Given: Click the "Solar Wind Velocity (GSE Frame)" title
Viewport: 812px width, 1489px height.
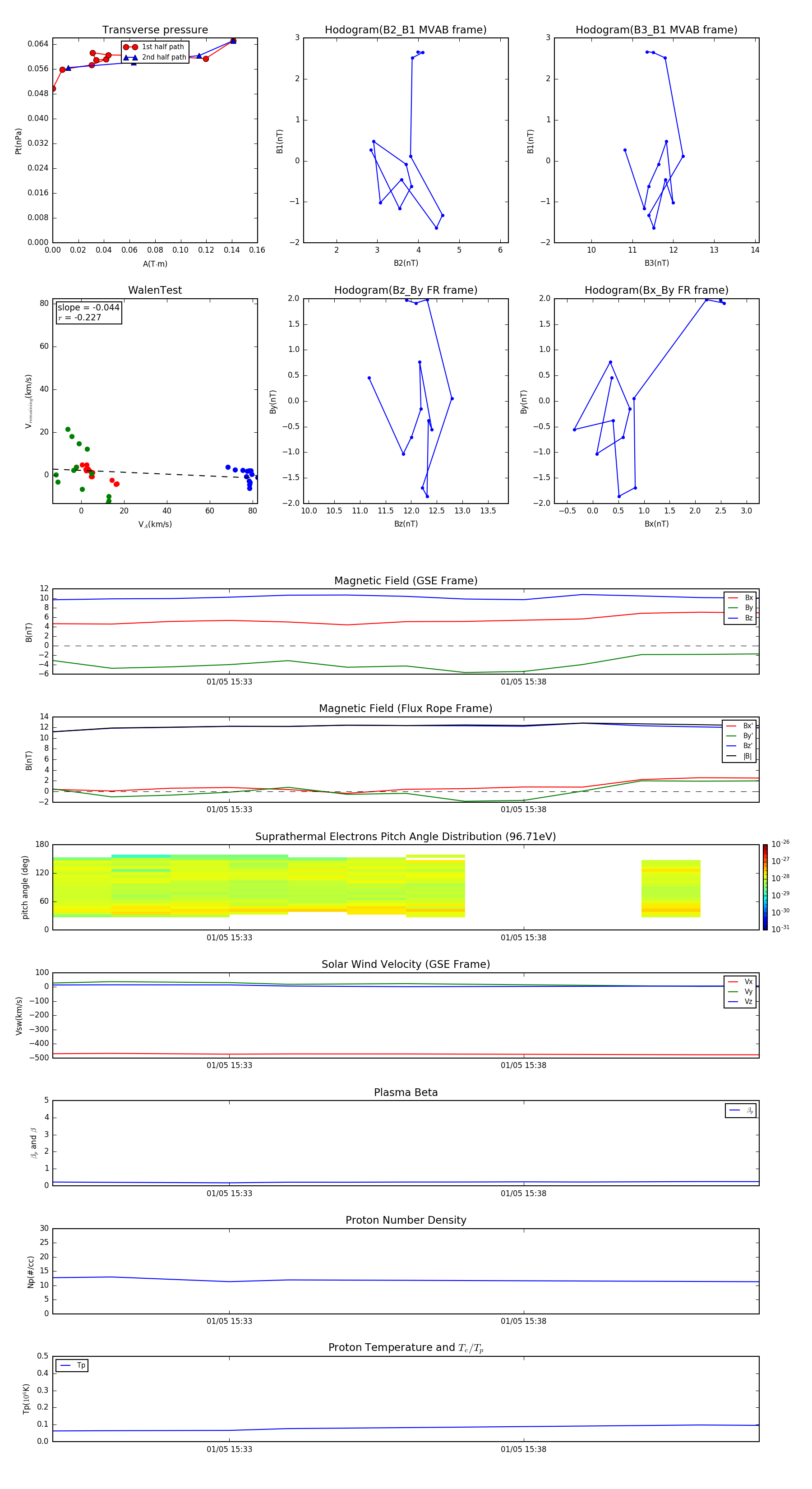Looking at the screenshot, I should (x=406, y=964).
